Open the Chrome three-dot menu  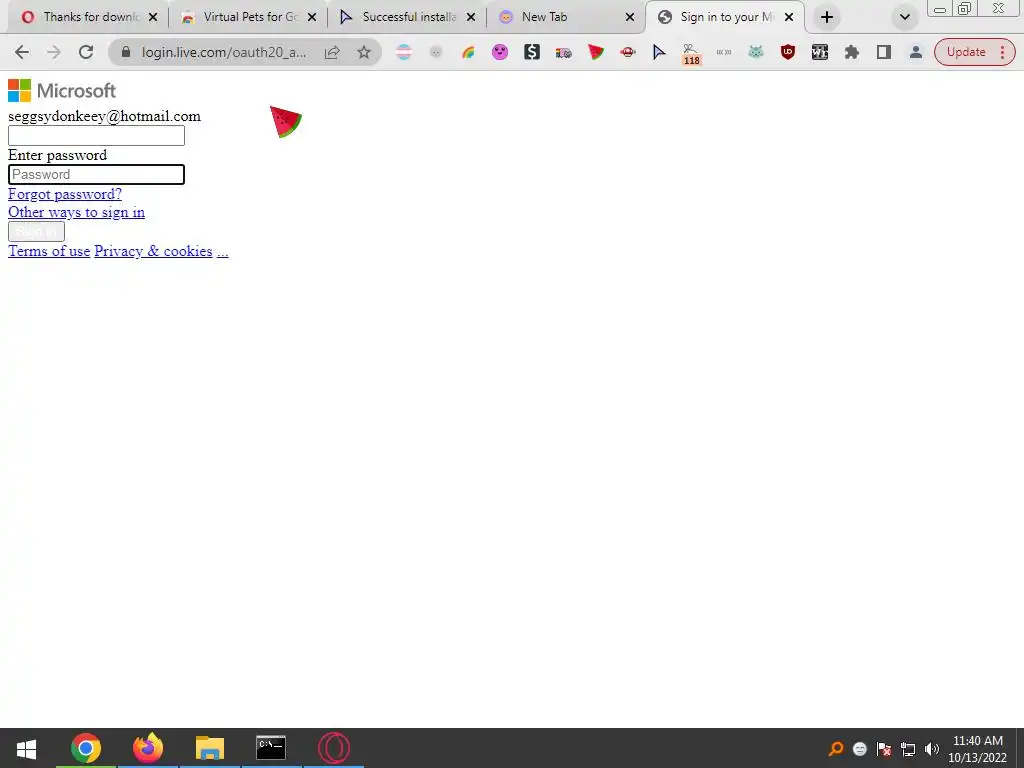click(x=1002, y=52)
